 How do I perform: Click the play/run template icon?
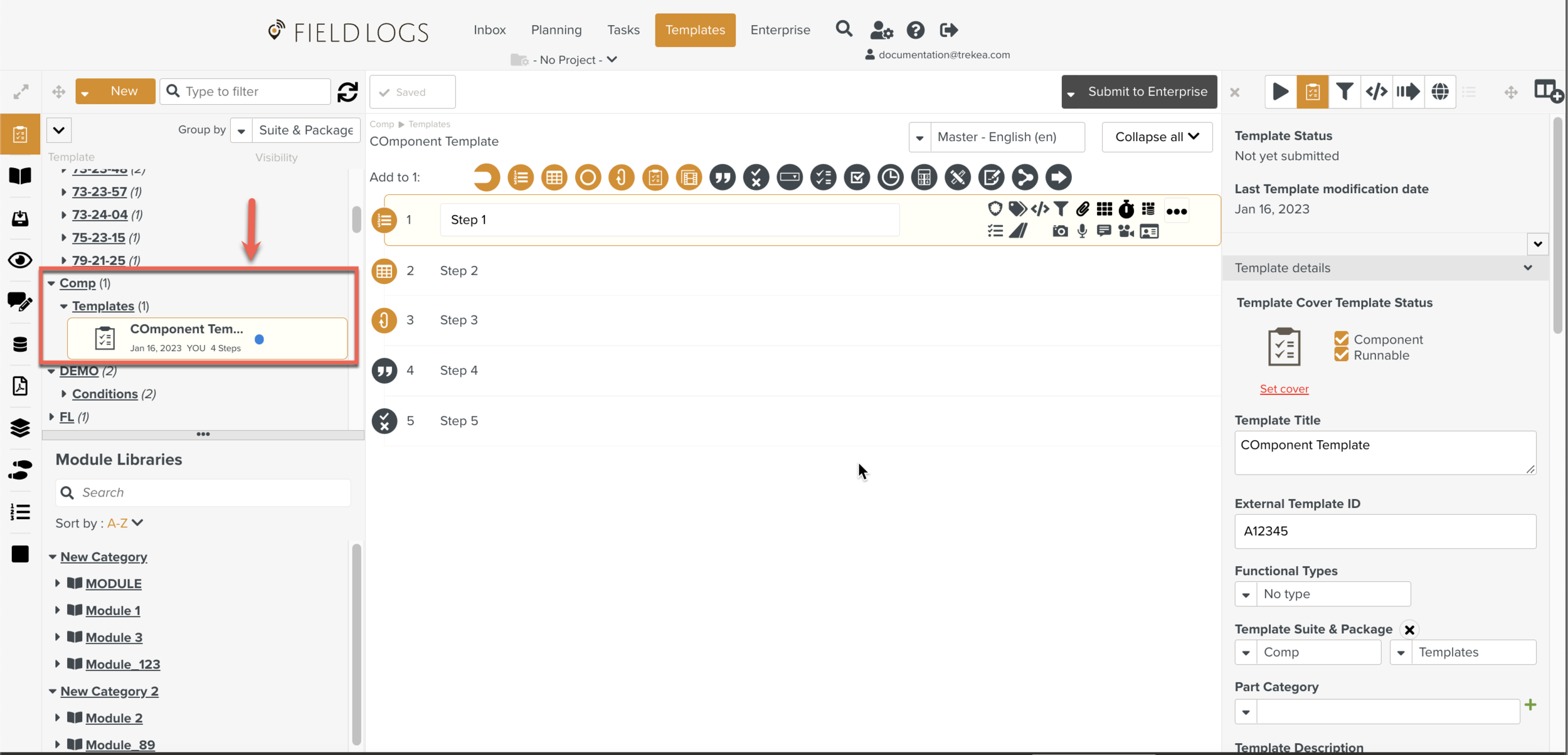1280,92
